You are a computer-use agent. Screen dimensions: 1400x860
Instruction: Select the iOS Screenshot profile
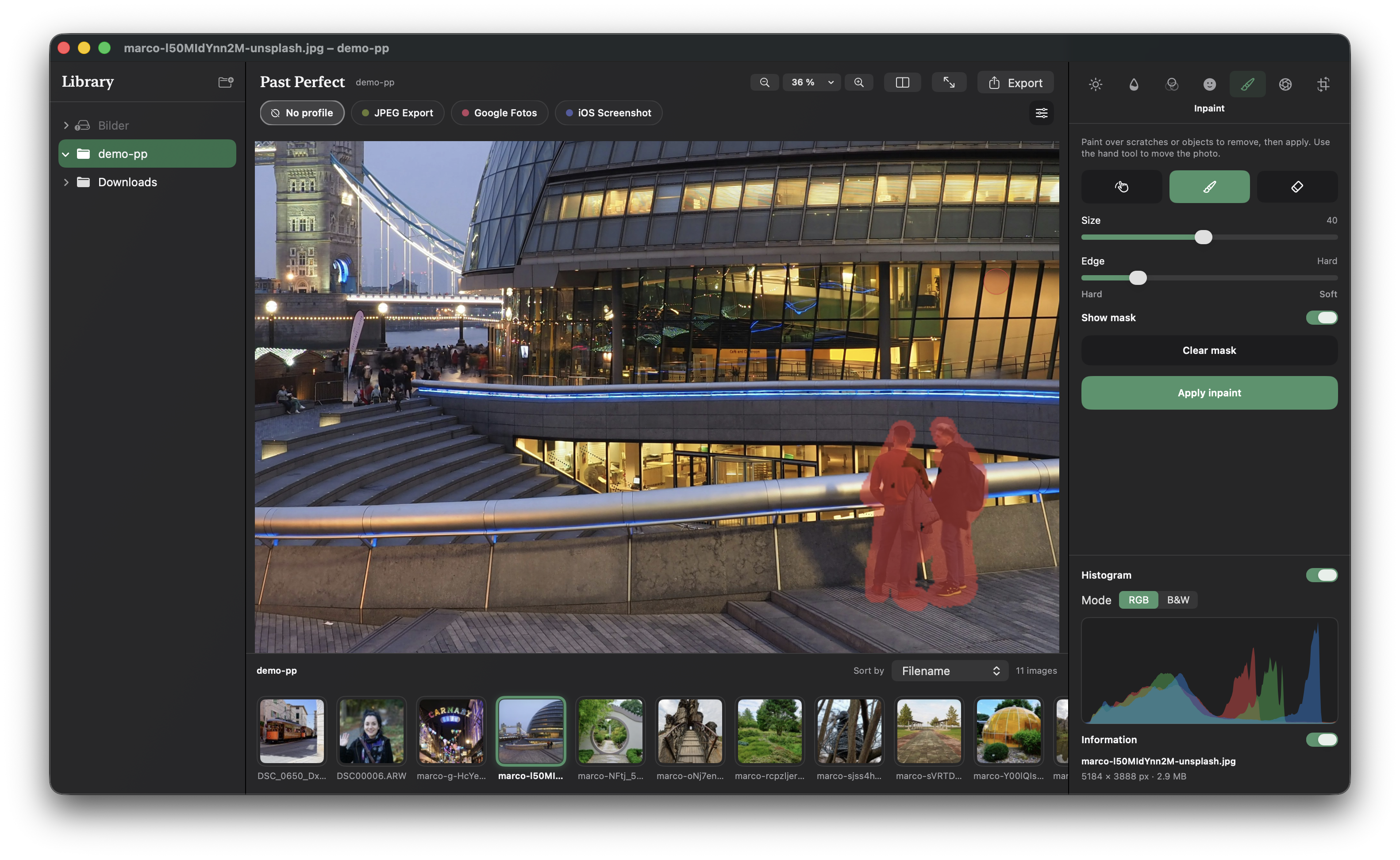point(608,113)
